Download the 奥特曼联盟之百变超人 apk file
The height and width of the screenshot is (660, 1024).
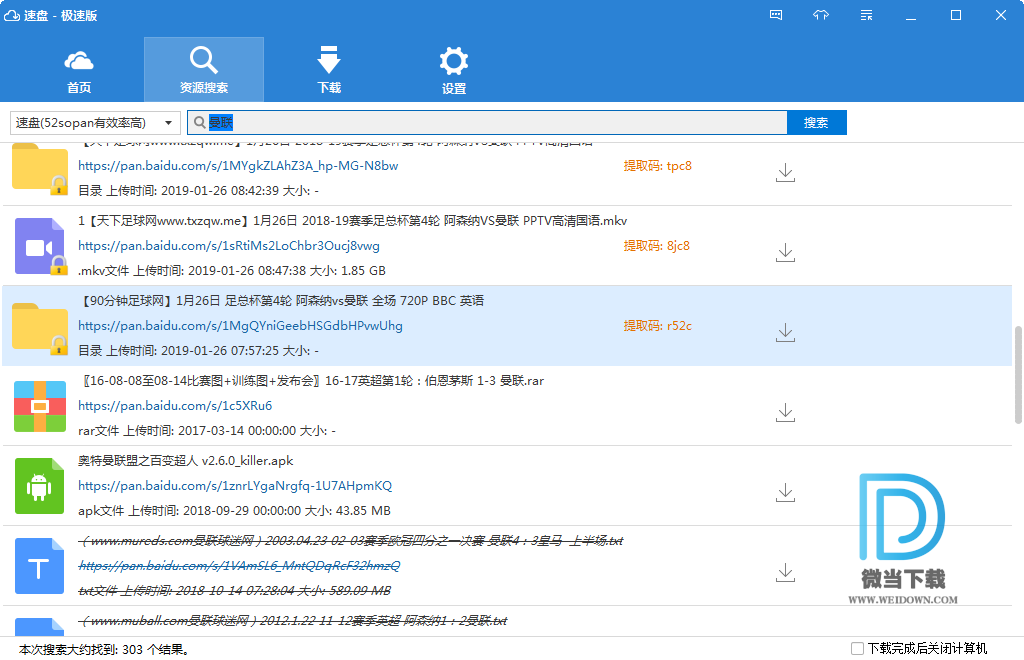[x=785, y=492]
